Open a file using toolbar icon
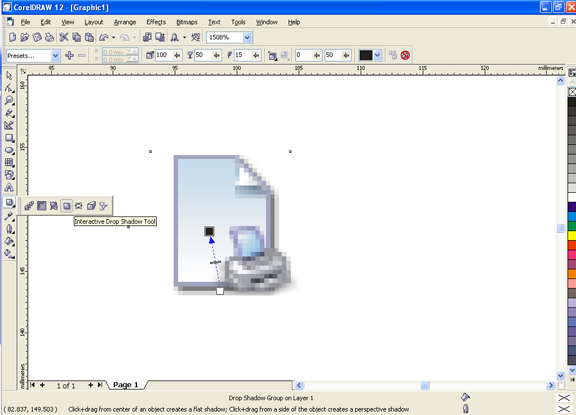The height and width of the screenshot is (415, 576). point(25,37)
